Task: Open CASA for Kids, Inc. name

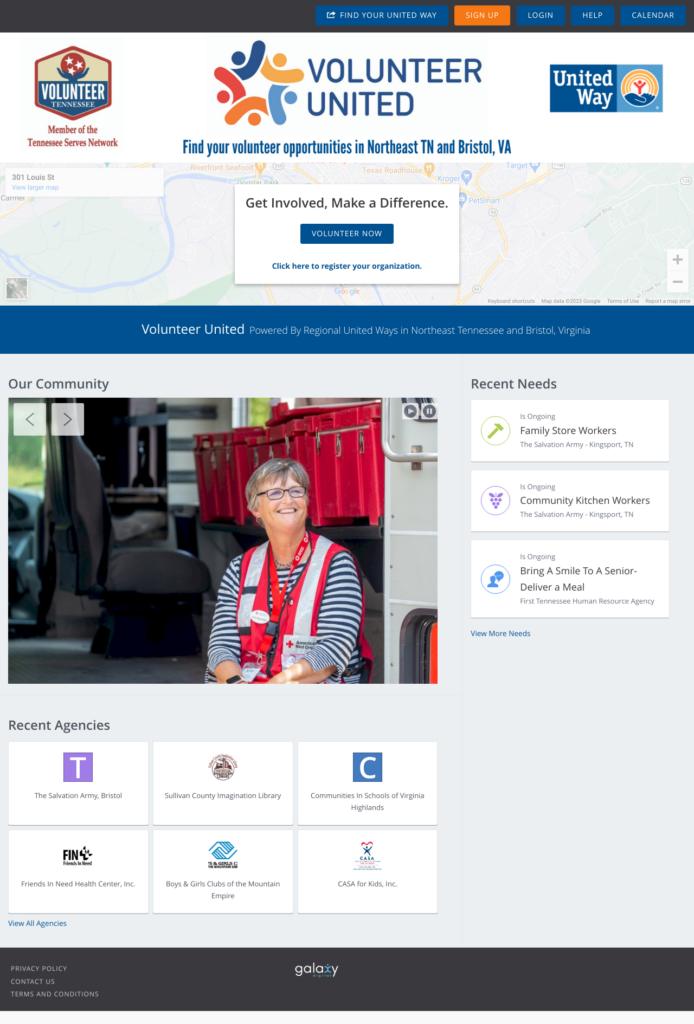Action: coord(368,884)
